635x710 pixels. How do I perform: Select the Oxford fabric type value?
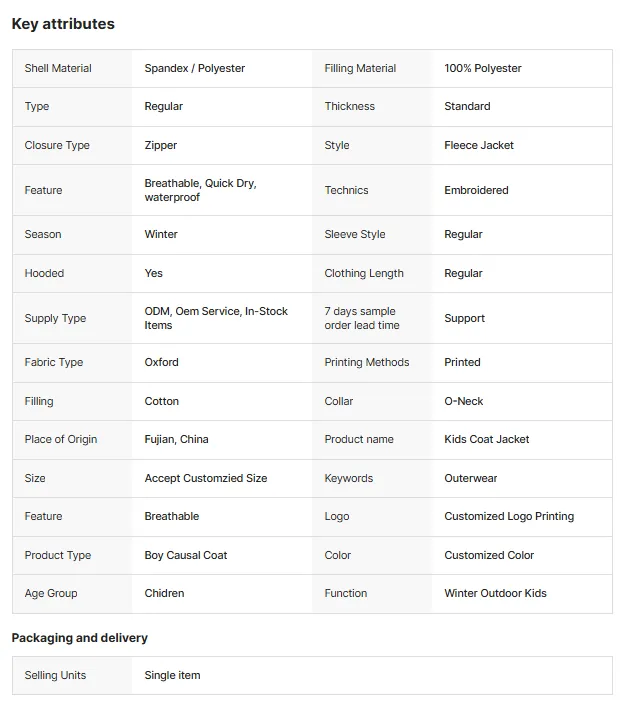pos(161,362)
